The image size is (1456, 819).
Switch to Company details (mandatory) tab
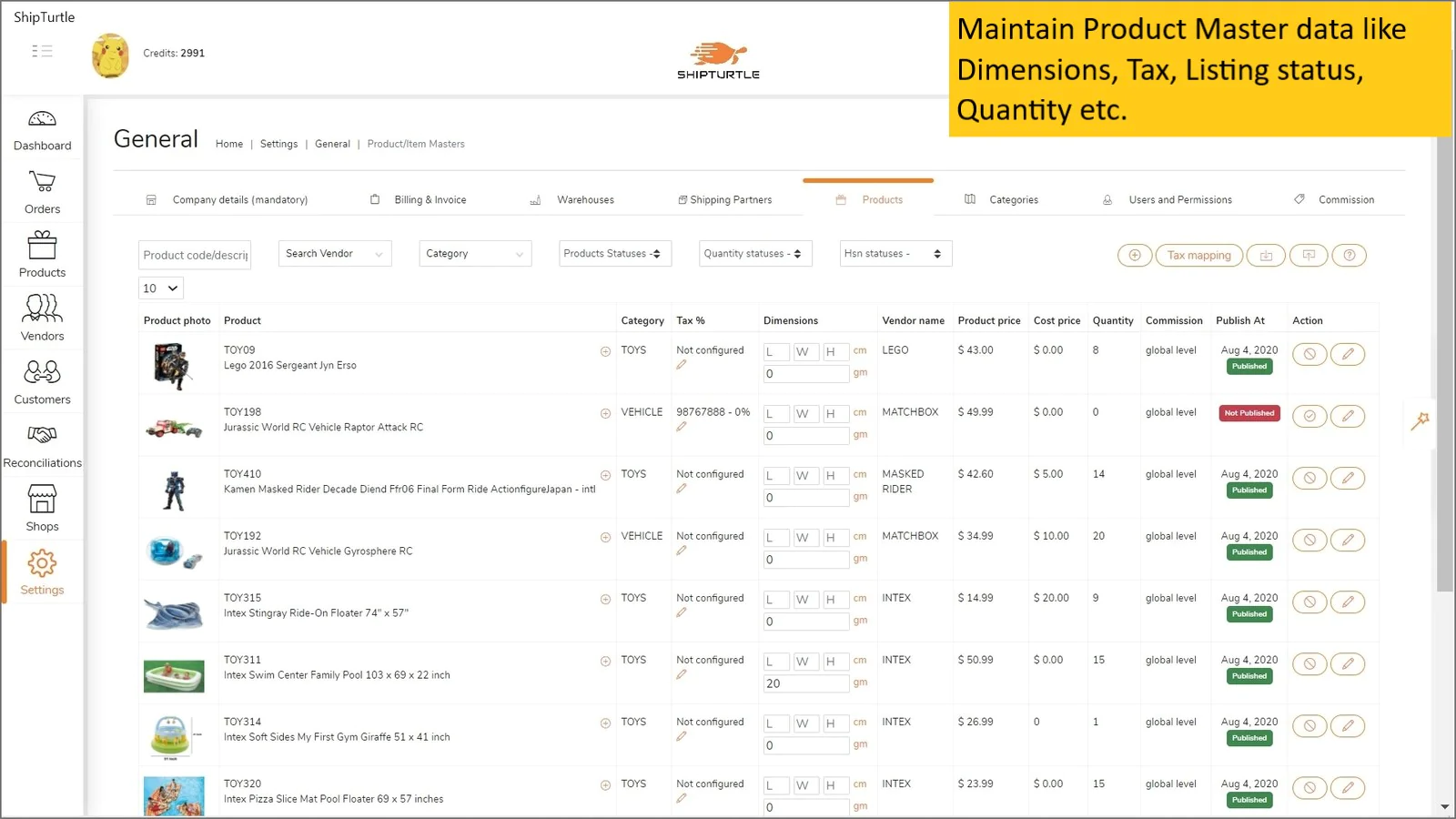227,200
